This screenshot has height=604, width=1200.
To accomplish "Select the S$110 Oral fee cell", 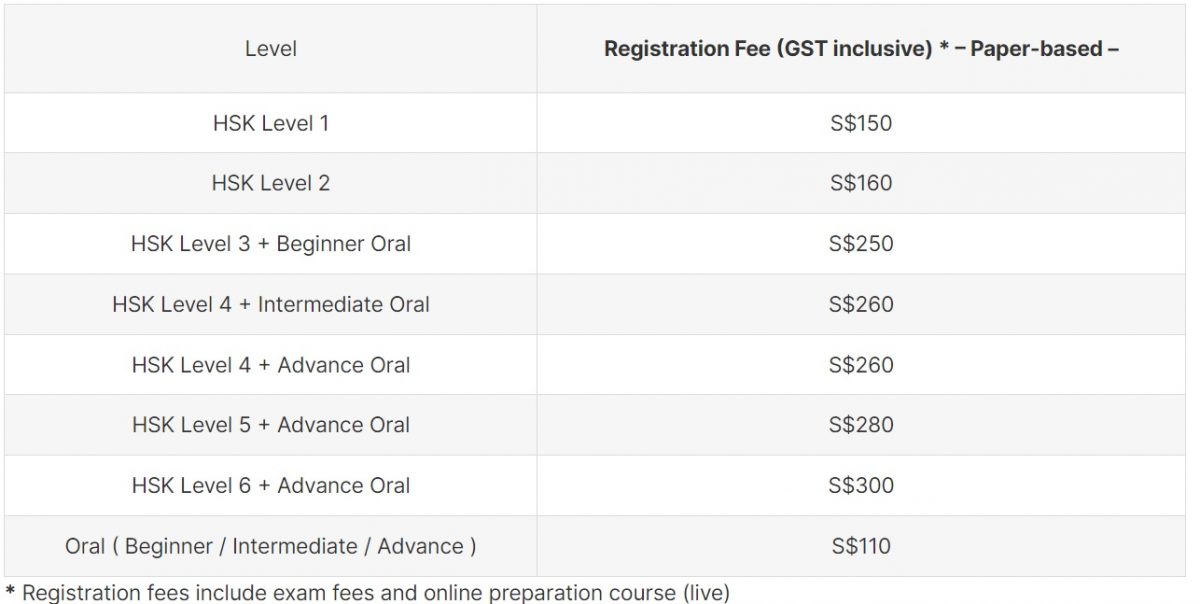I will 861,546.
